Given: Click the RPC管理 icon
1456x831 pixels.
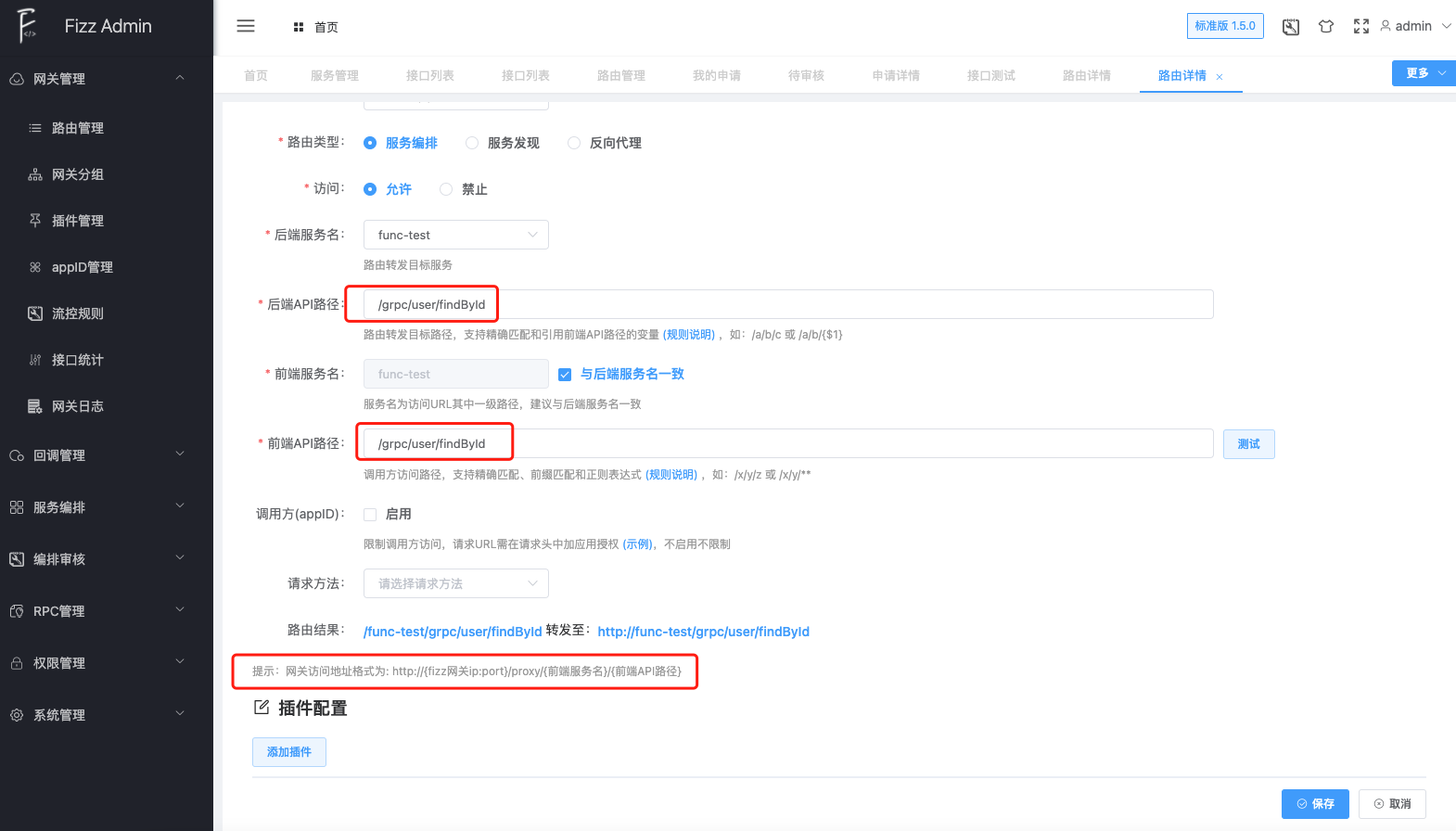Looking at the screenshot, I should (x=17, y=611).
